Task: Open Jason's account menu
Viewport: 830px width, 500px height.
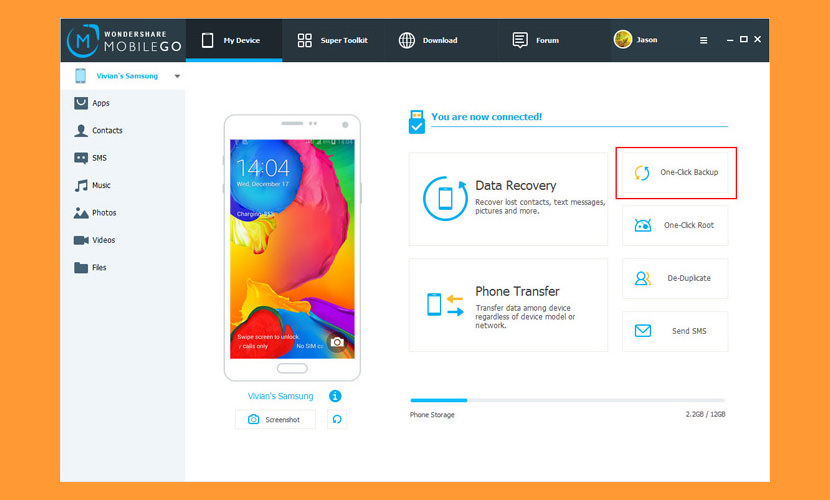Action: pyautogui.click(x=636, y=40)
